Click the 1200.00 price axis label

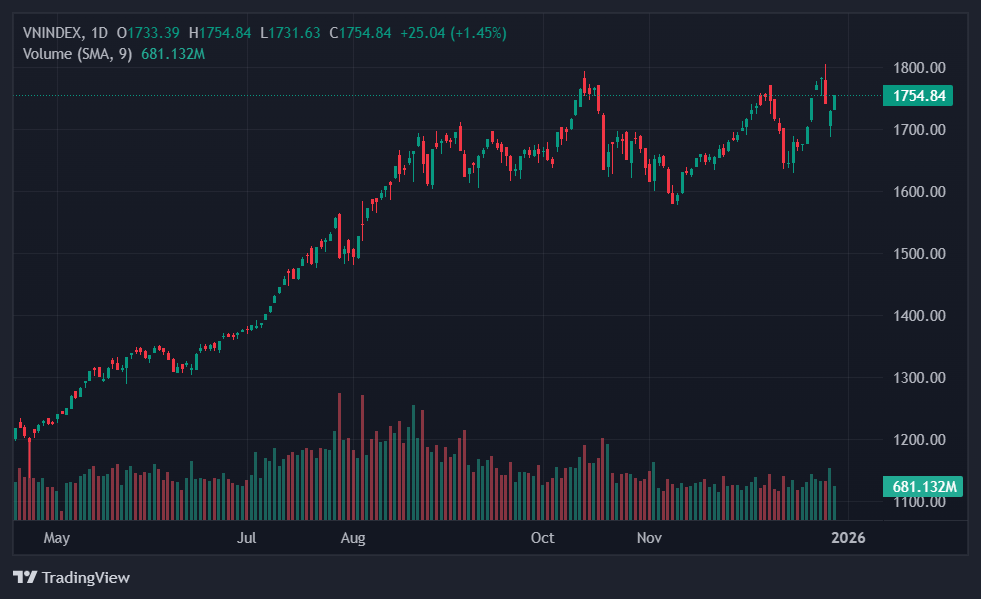click(918, 440)
